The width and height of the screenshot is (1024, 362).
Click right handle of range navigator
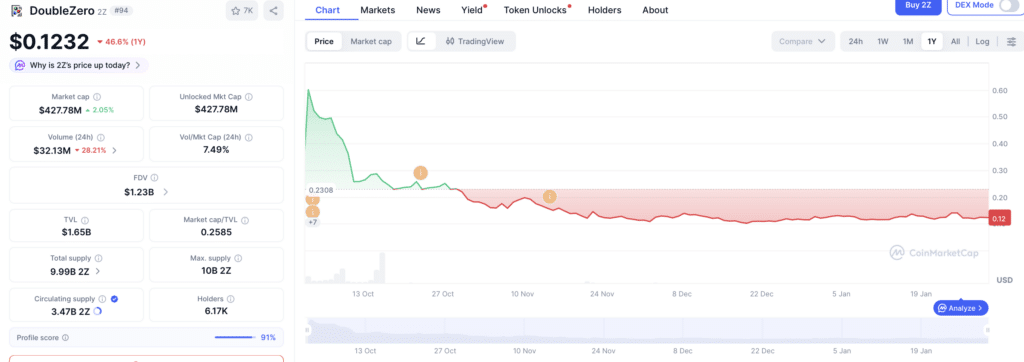coord(987,331)
